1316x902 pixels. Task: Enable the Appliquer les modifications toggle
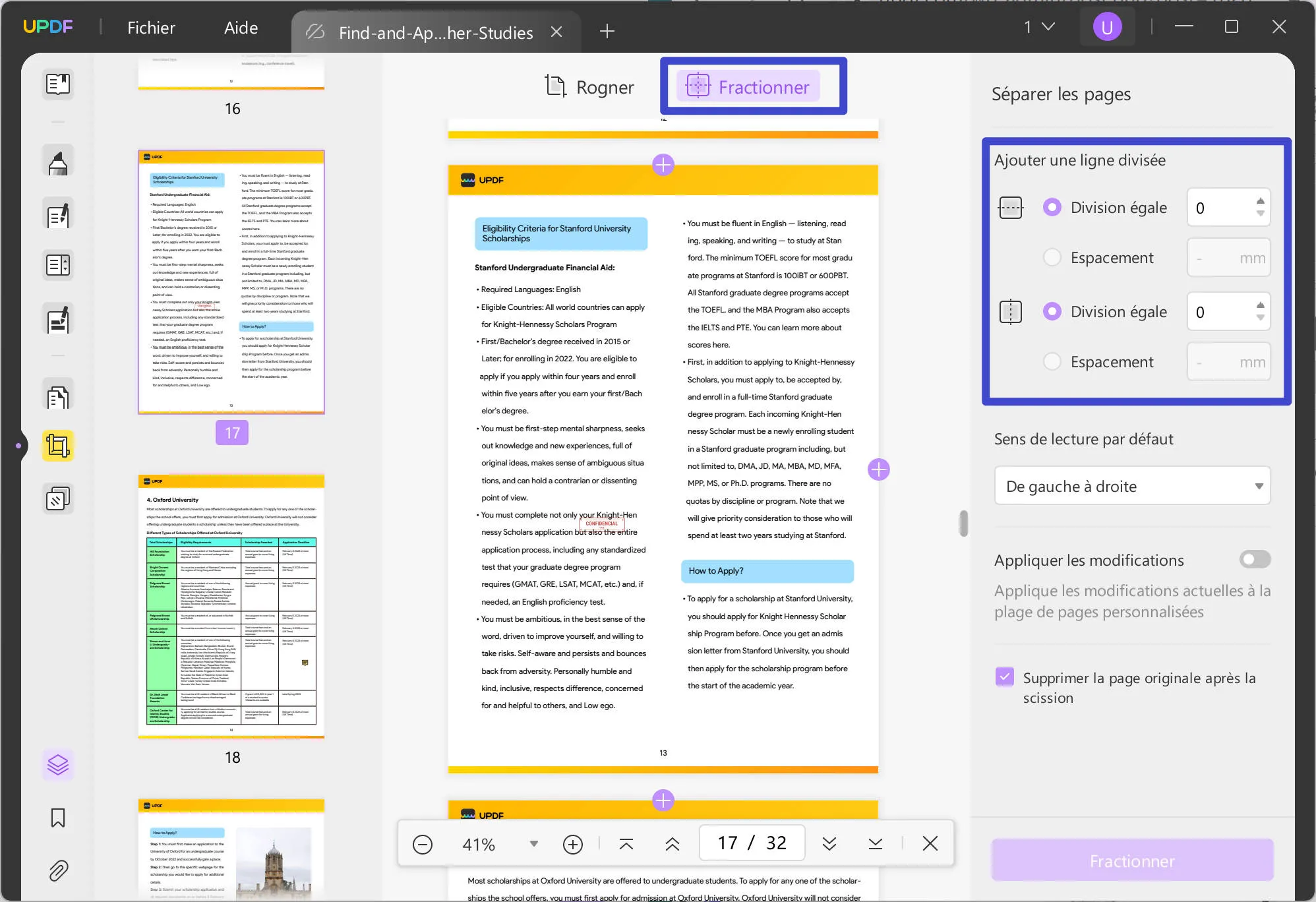[1255, 559]
